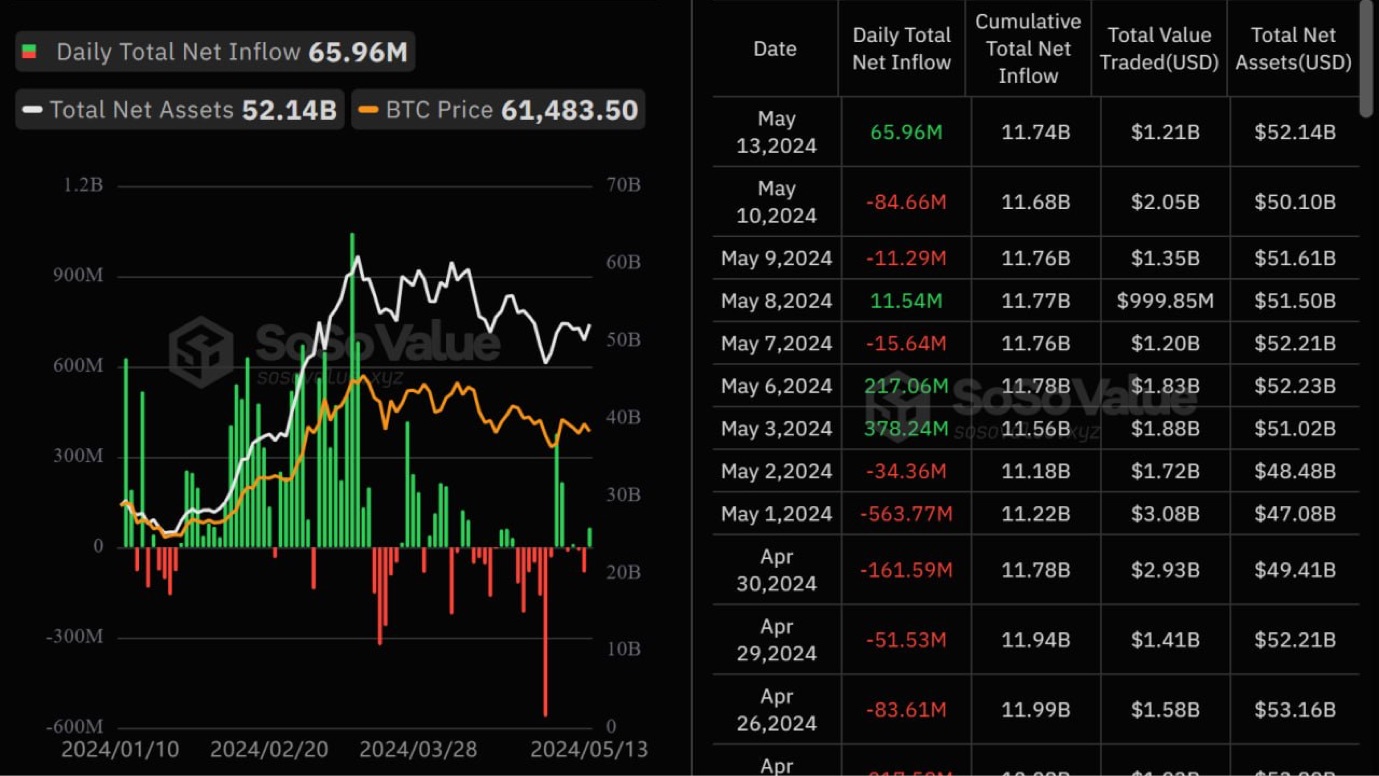Viewport: 1379px width, 776px height.
Task: Click the tallest green inflow bar
Action: [352, 390]
